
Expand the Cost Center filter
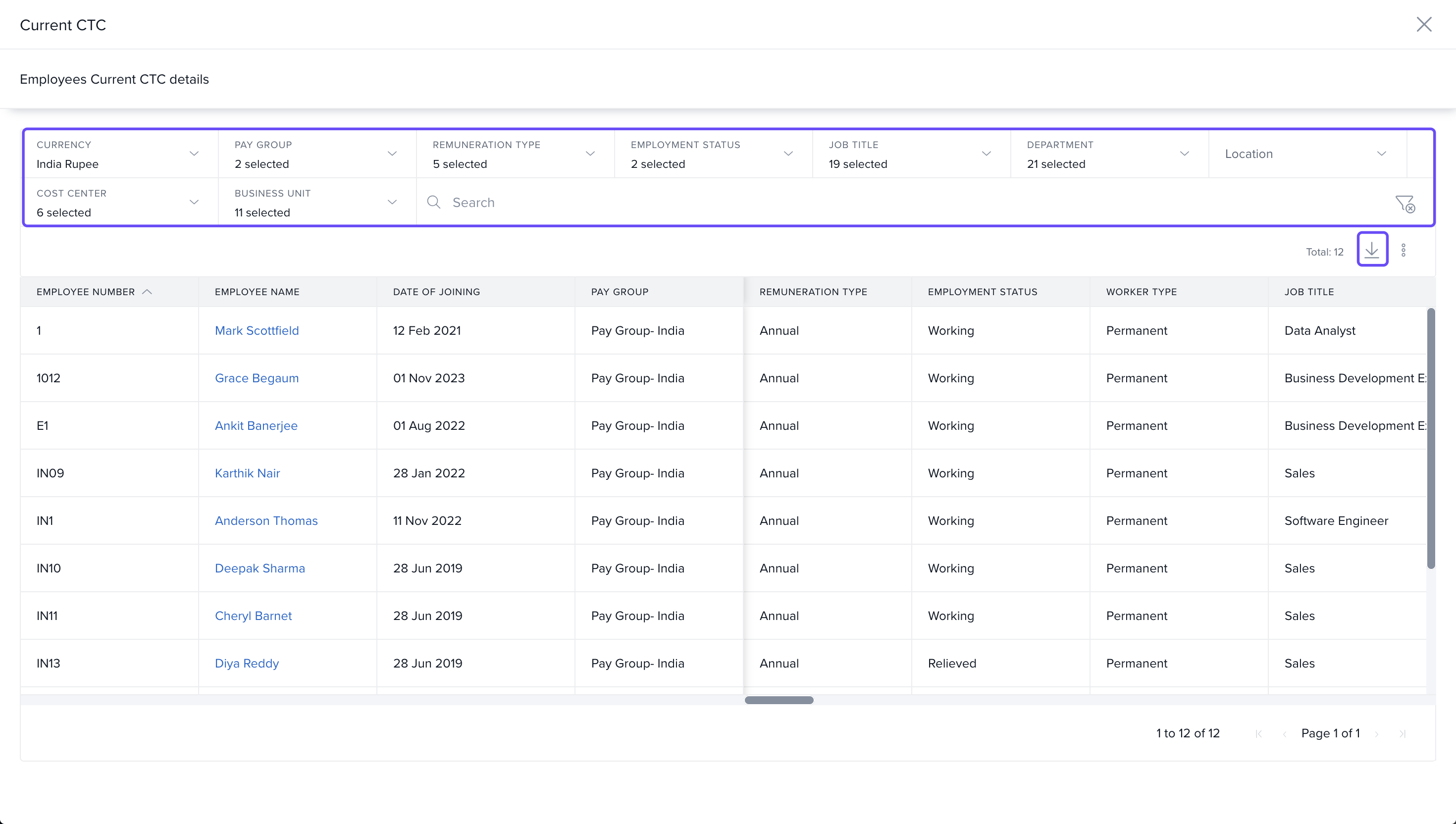click(194, 203)
